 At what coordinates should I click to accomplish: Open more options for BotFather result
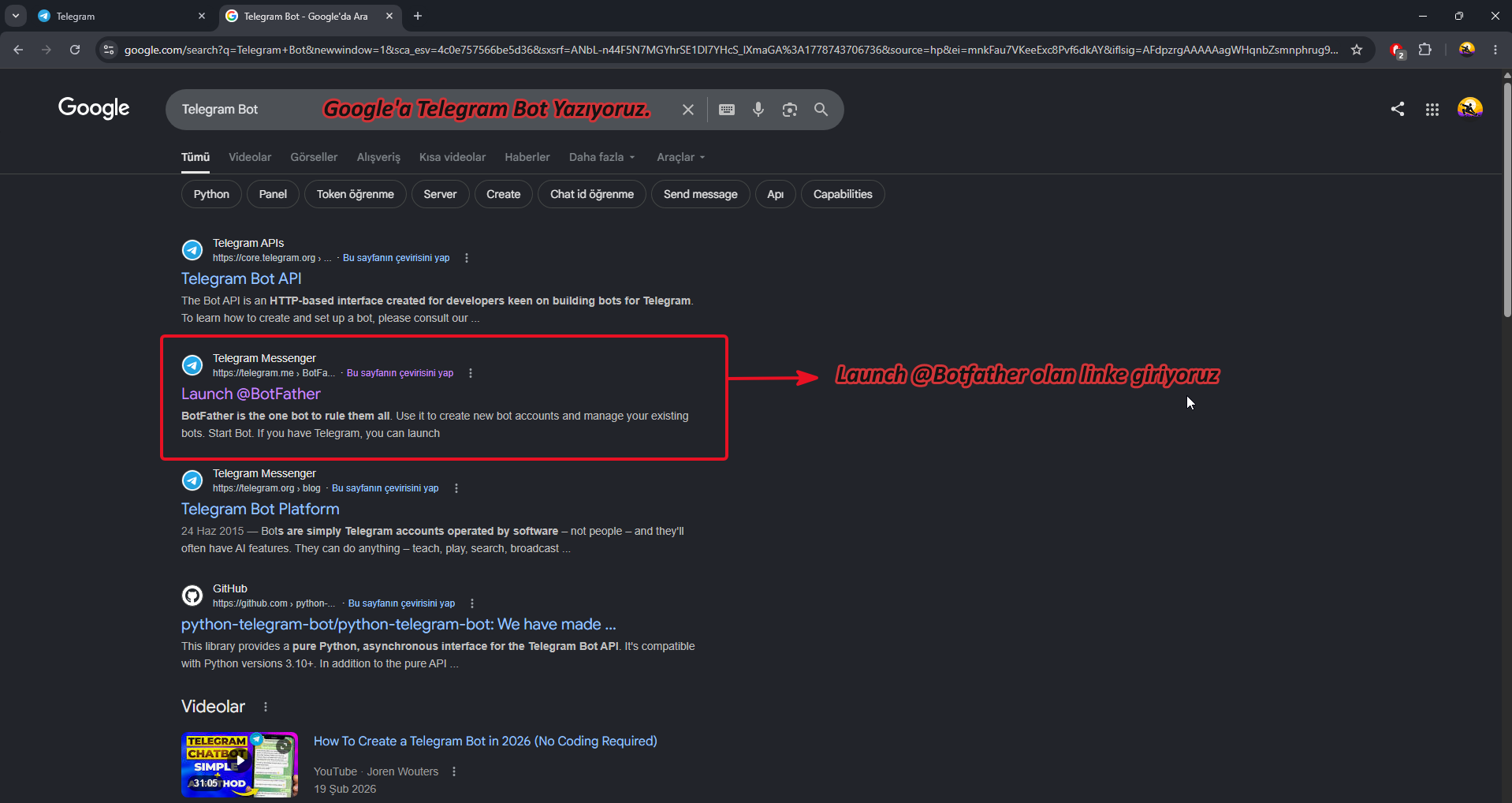(x=471, y=373)
